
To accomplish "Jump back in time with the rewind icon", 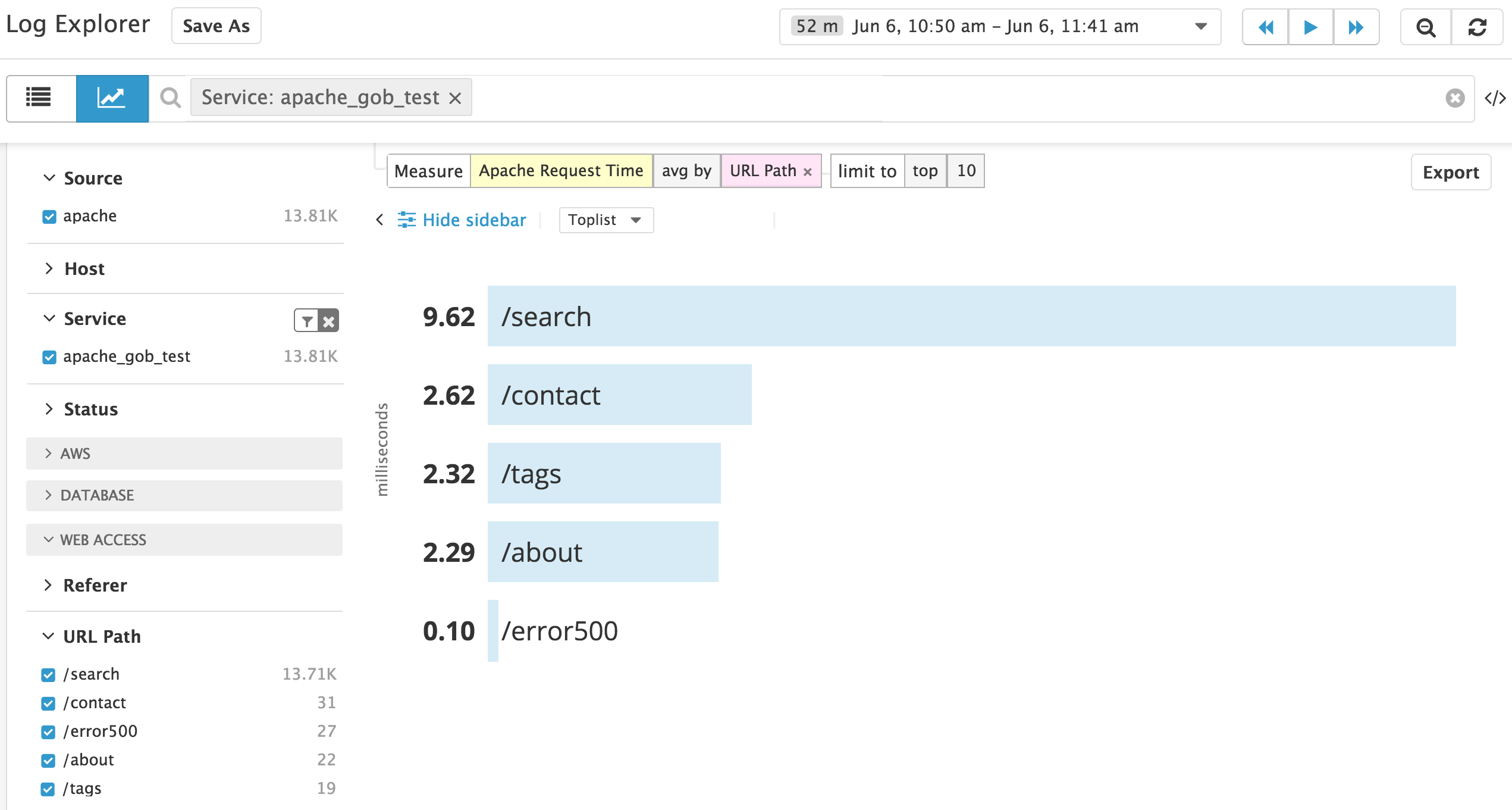I will point(1265,27).
